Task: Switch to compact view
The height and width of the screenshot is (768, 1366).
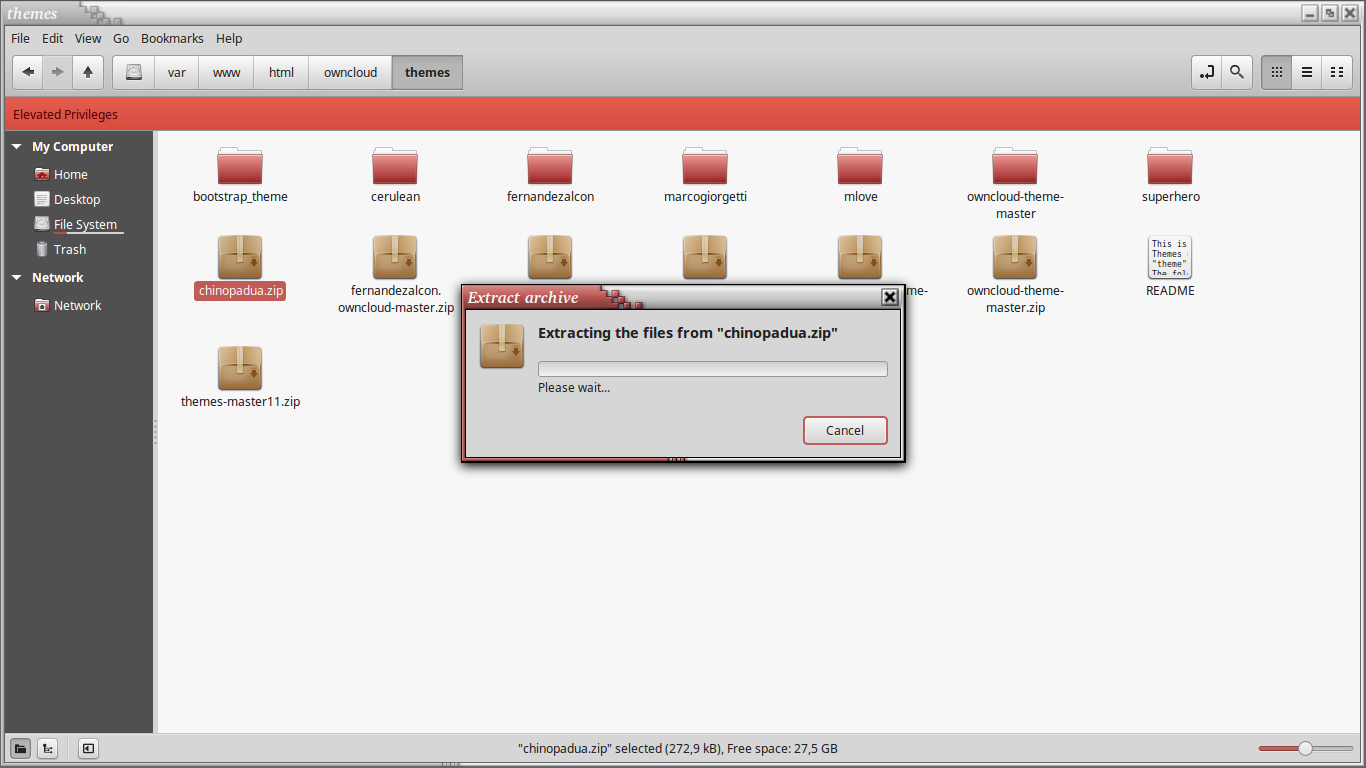Action: (1337, 72)
